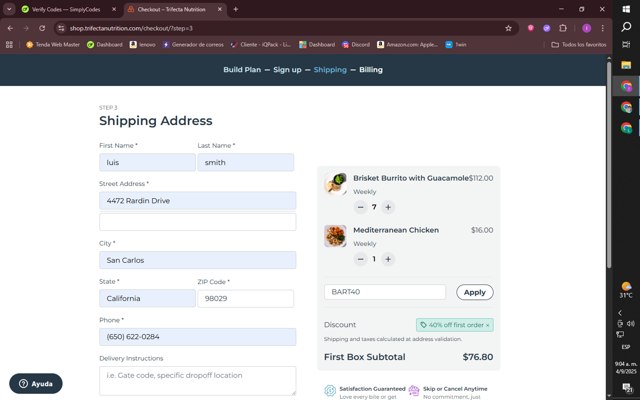Go to the Sign up step
Image resolution: width=640 pixels, height=400 pixels.
click(x=287, y=70)
